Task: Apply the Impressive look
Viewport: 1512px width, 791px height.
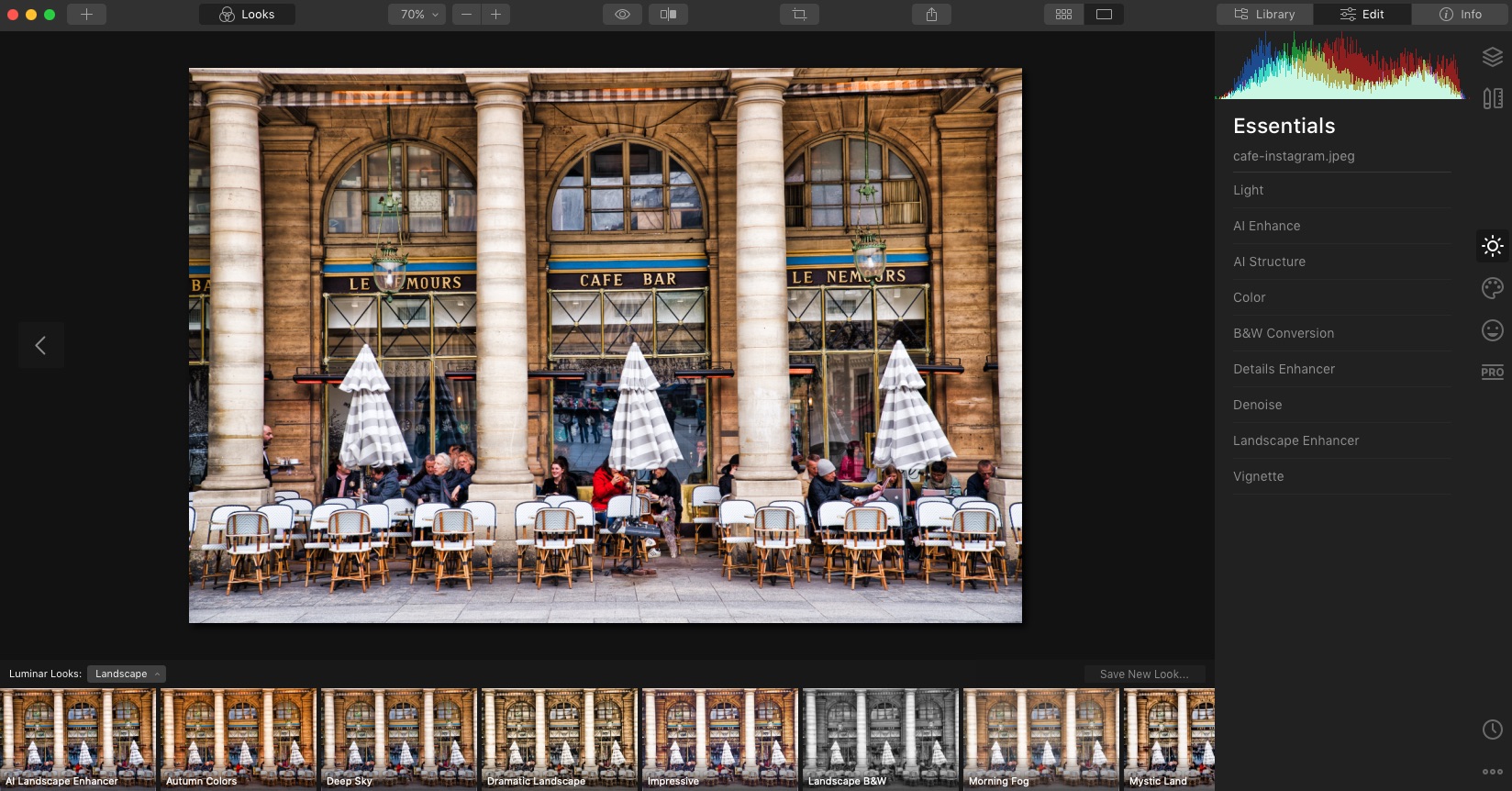Action: point(720,739)
